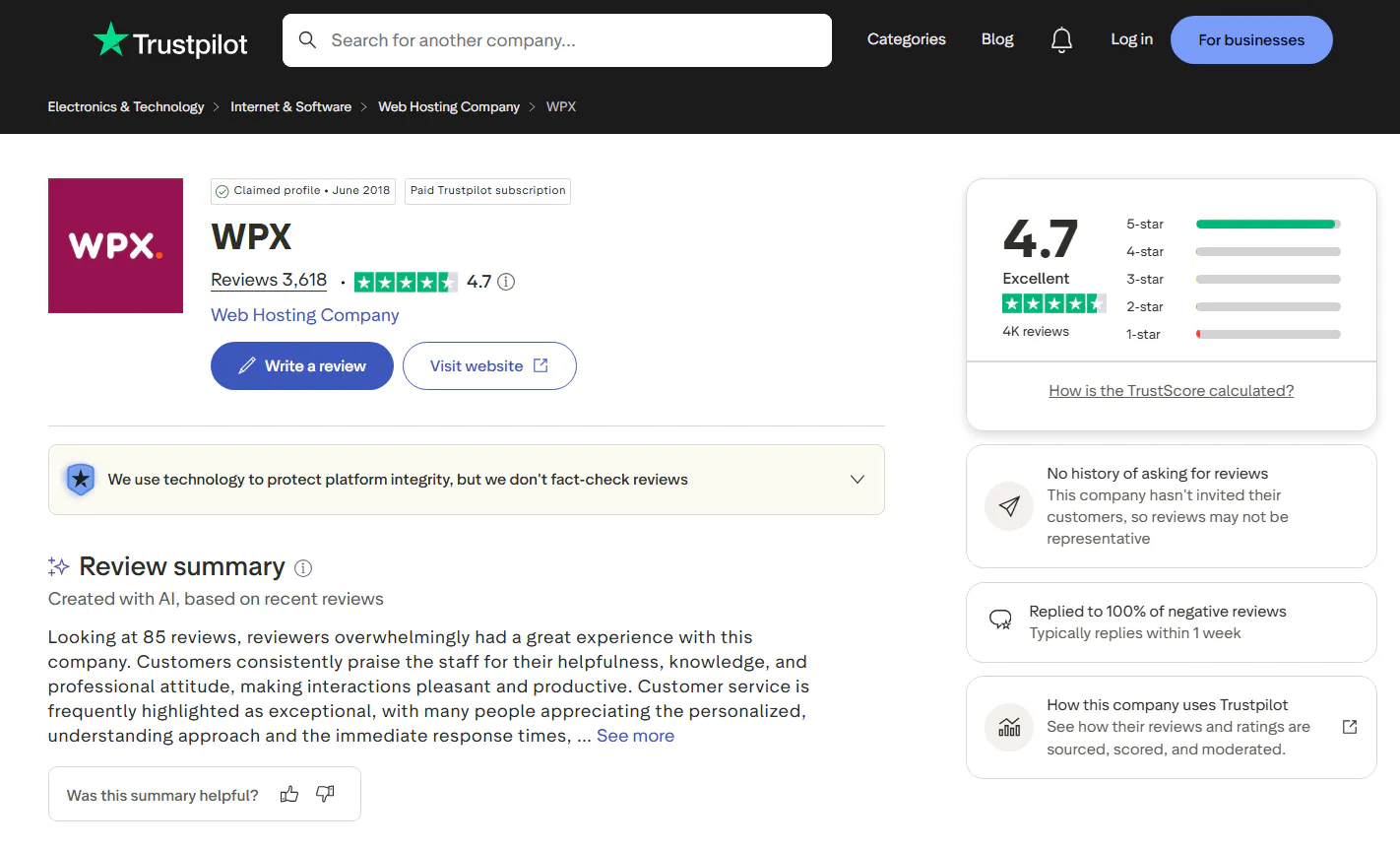Go to Web Hosting Company breadcrumb
The height and width of the screenshot is (849, 1400).
[449, 106]
